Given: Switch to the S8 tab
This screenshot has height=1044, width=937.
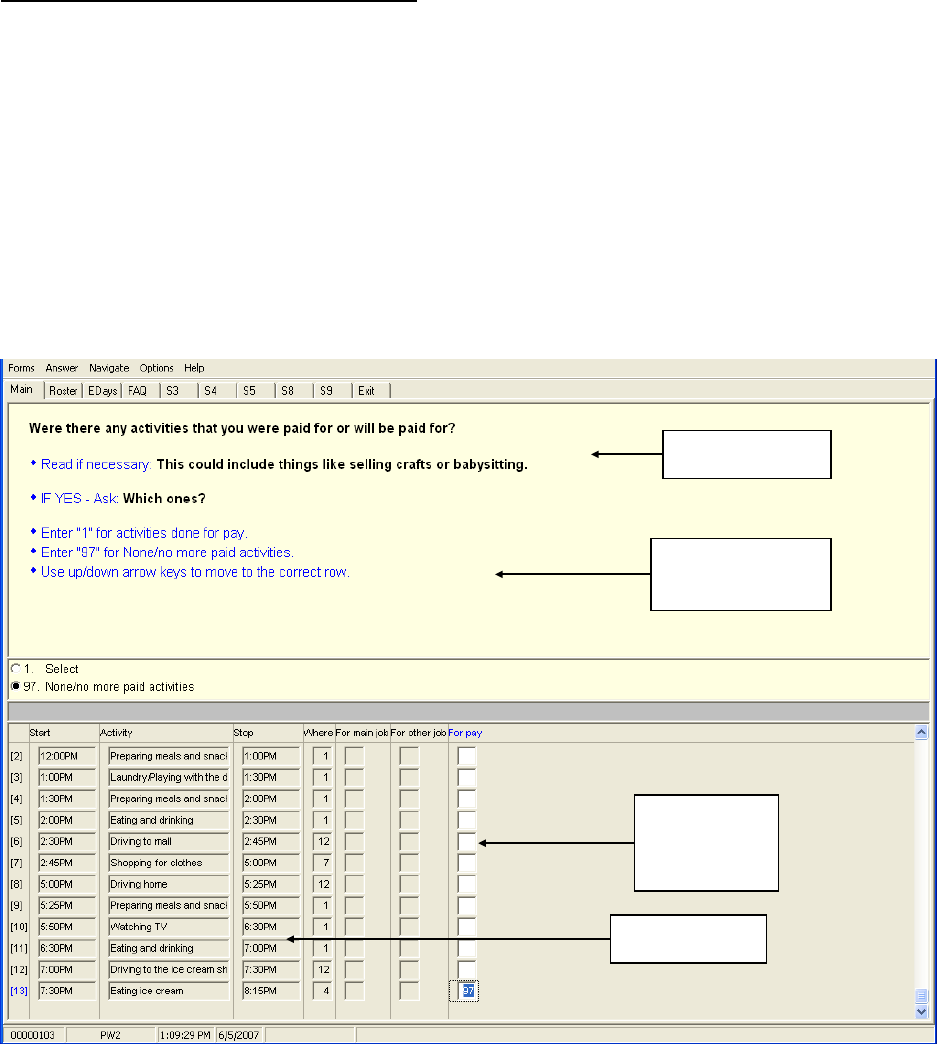Looking at the screenshot, I should pyautogui.click(x=288, y=391).
